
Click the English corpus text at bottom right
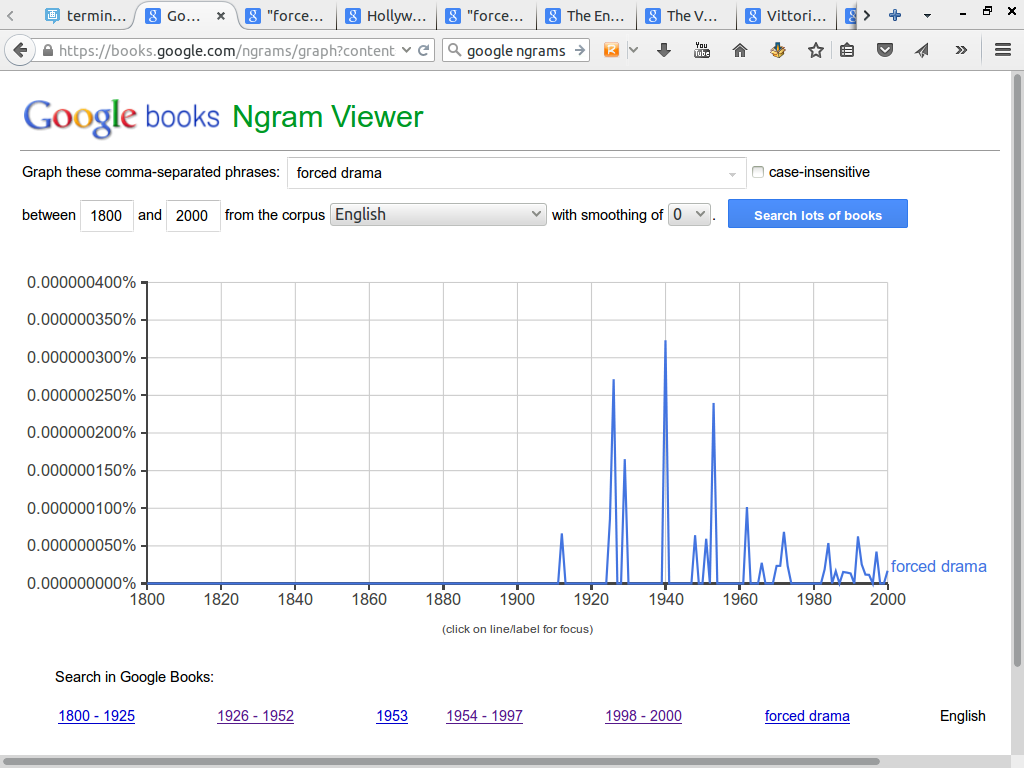(963, 716)
